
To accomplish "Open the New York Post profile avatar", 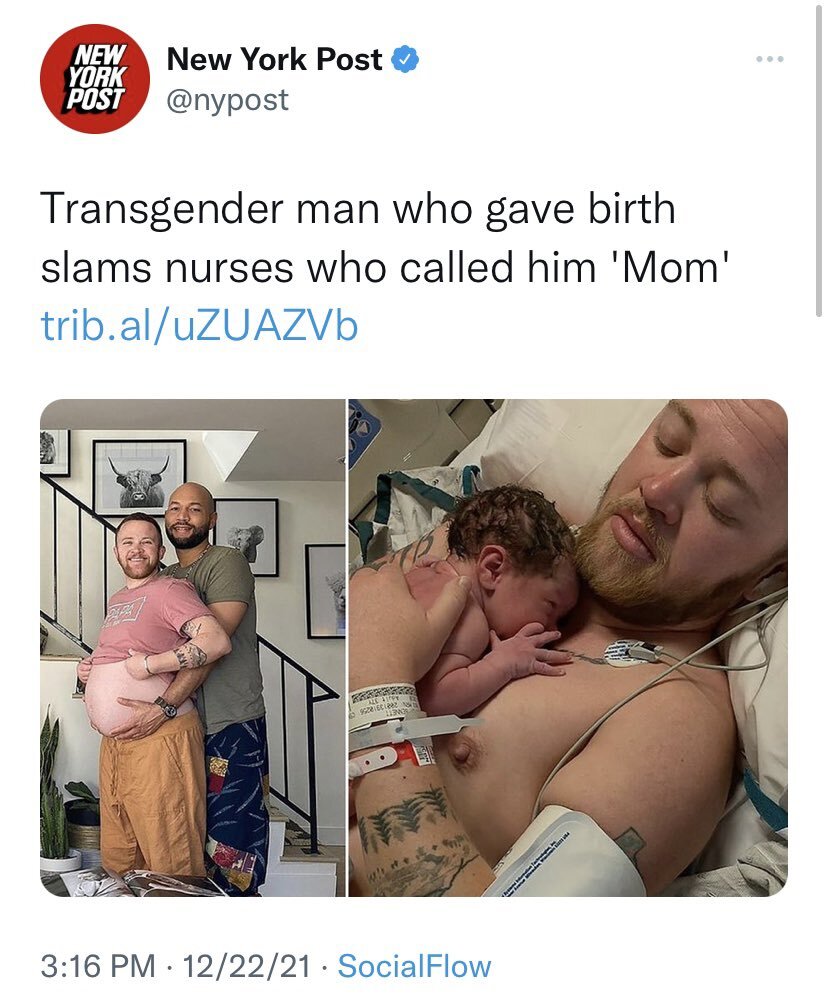I will (x=95, y=79).
